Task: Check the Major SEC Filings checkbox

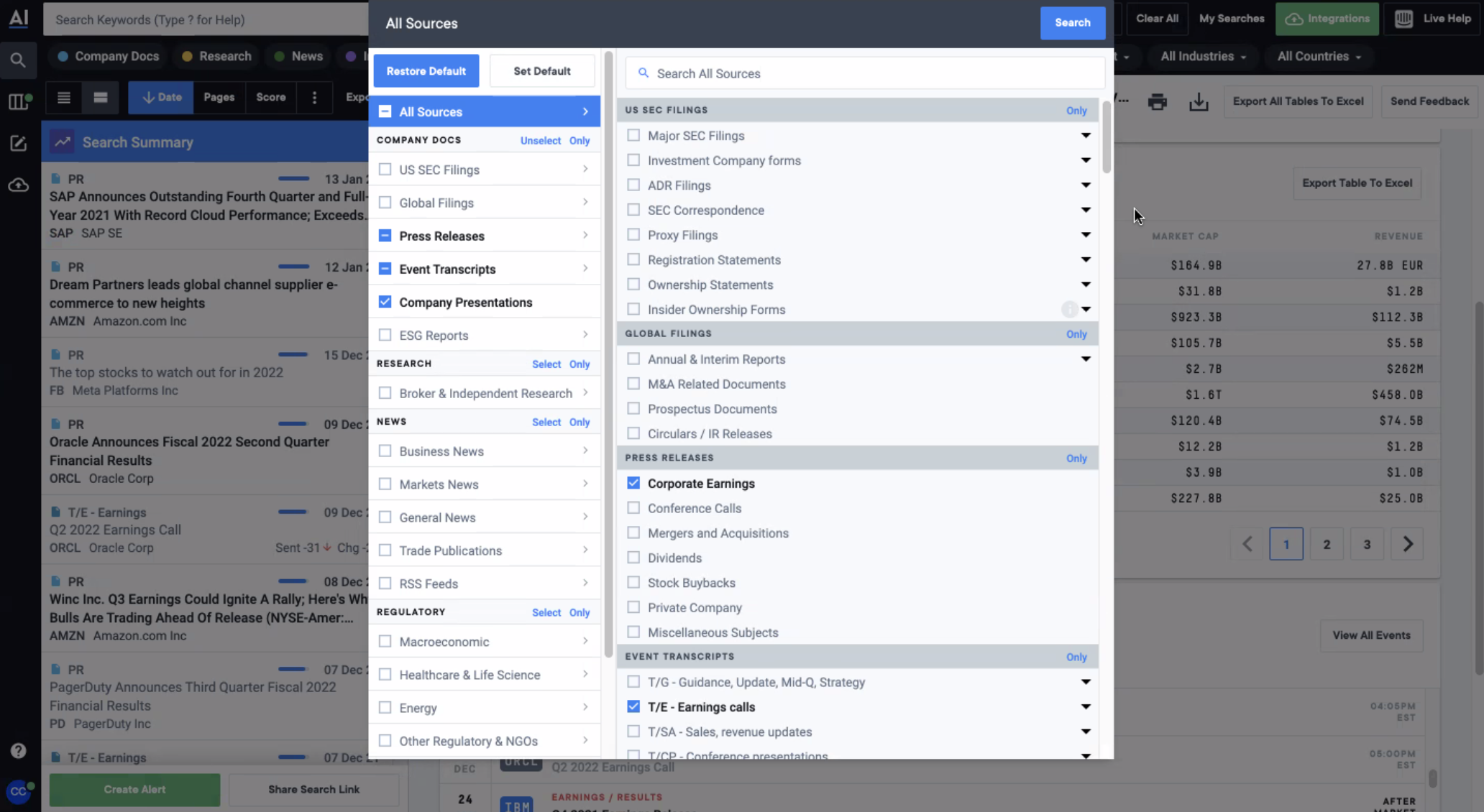Action: click(x=633, y=135)
